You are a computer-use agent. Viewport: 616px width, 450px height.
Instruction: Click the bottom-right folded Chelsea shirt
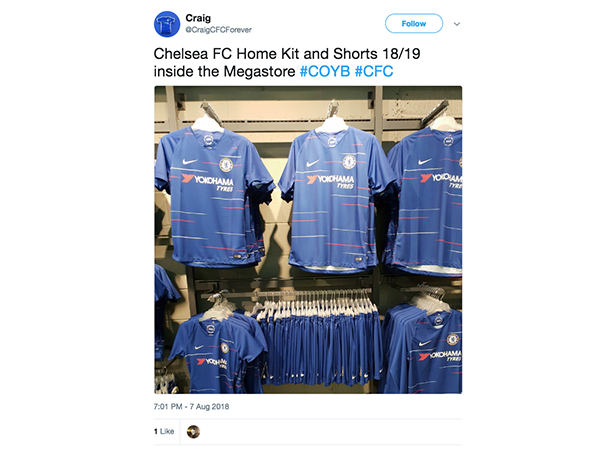click(424, 348)
